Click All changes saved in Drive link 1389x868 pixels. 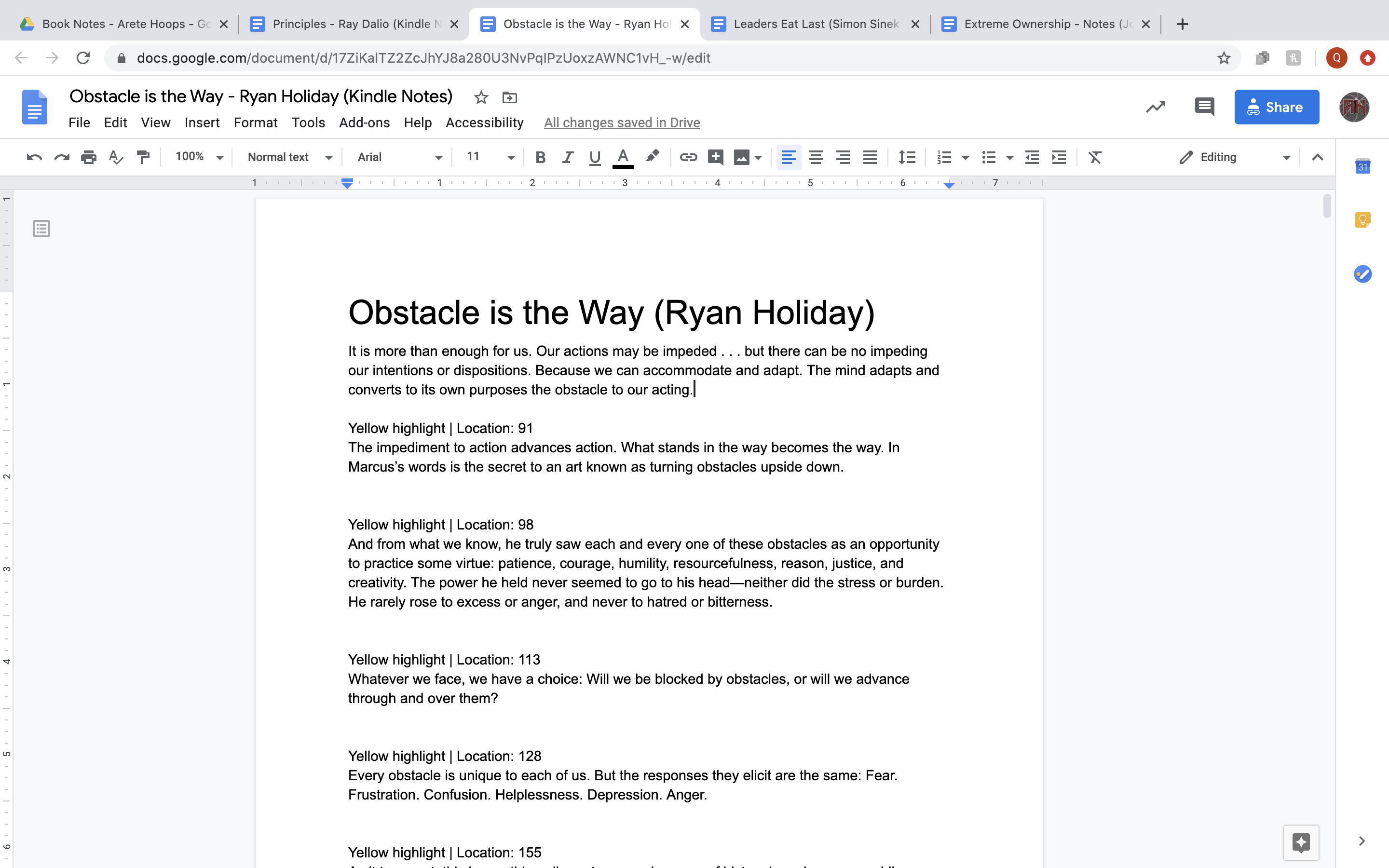pyautogui.click(x=622, y=123)
